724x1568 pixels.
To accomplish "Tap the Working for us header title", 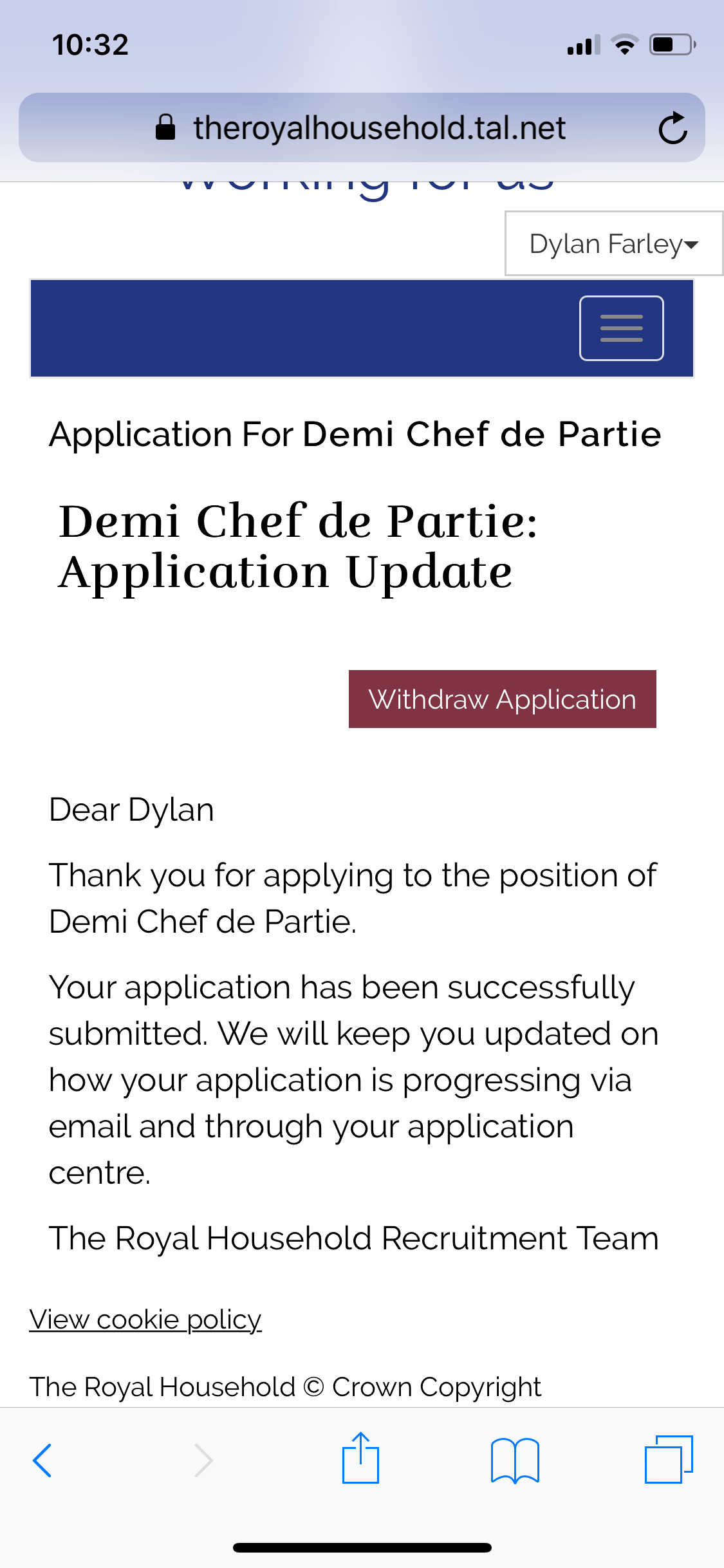I will pyautogui.click(x=366, y=187).
